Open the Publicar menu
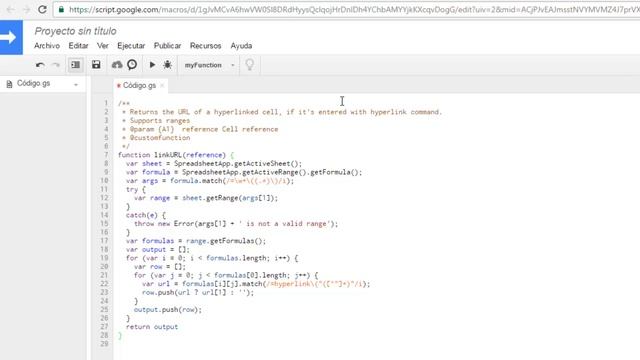This screenshot has width=640, height=360. [167, 46]
